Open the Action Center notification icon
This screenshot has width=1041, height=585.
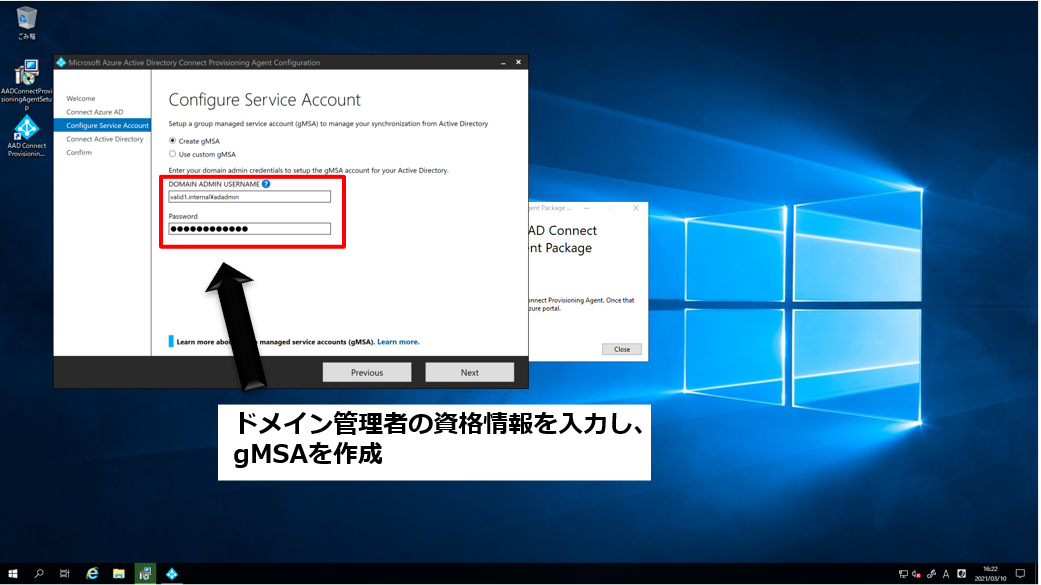pos(1020,574)
